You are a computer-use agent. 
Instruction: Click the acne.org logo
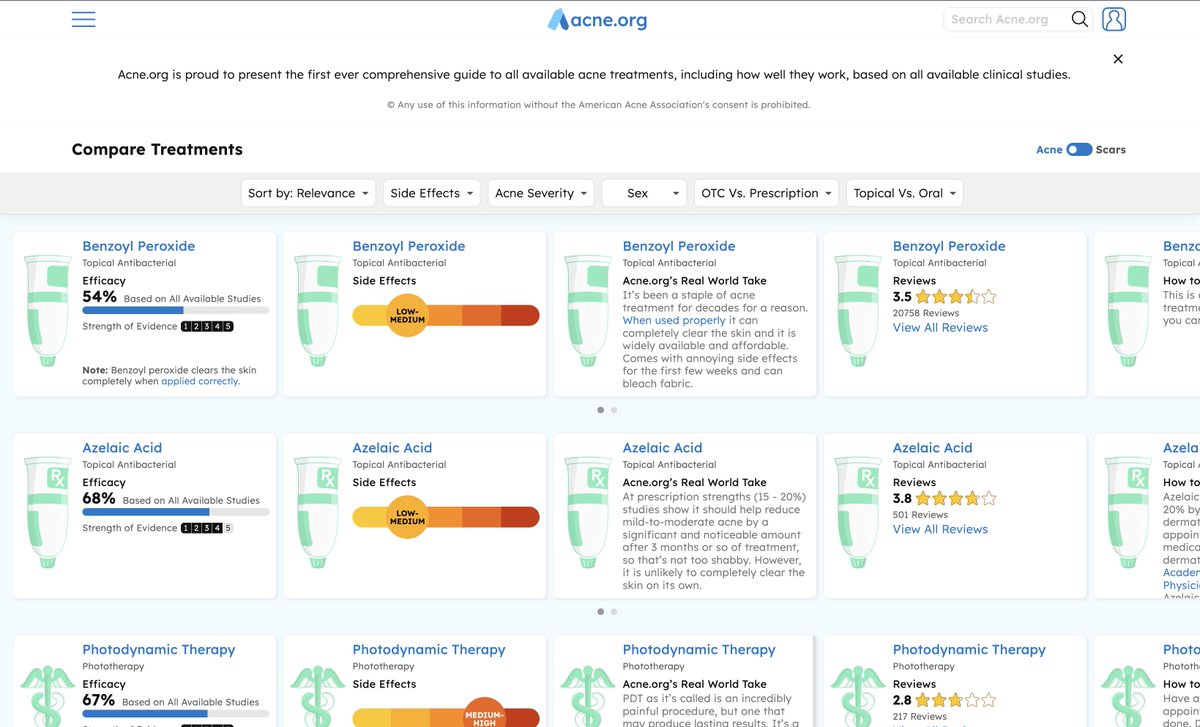(x=597, y=19)
